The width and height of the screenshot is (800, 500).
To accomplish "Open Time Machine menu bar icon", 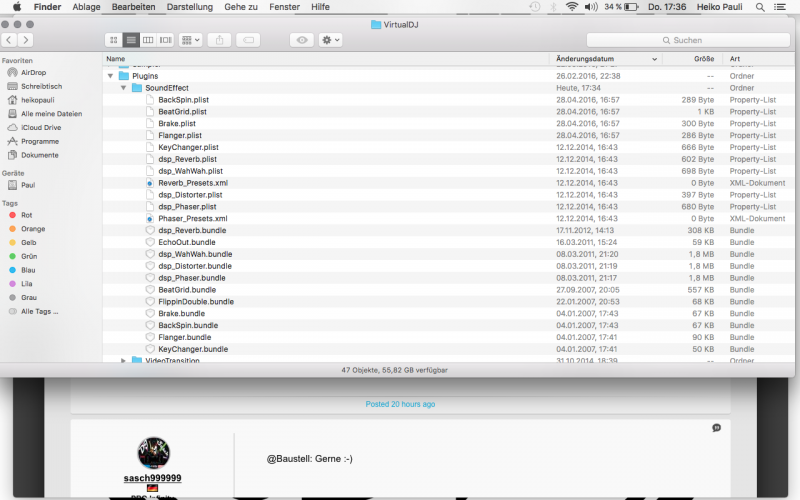I will [x=535, y=7].
